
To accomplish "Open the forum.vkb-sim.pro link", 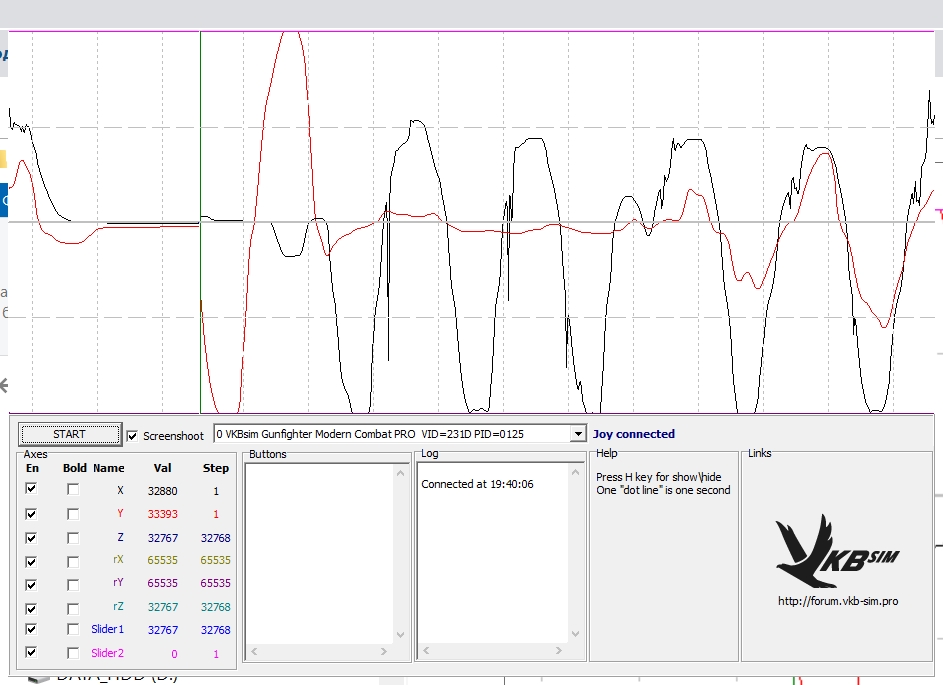I will (837, 602).
